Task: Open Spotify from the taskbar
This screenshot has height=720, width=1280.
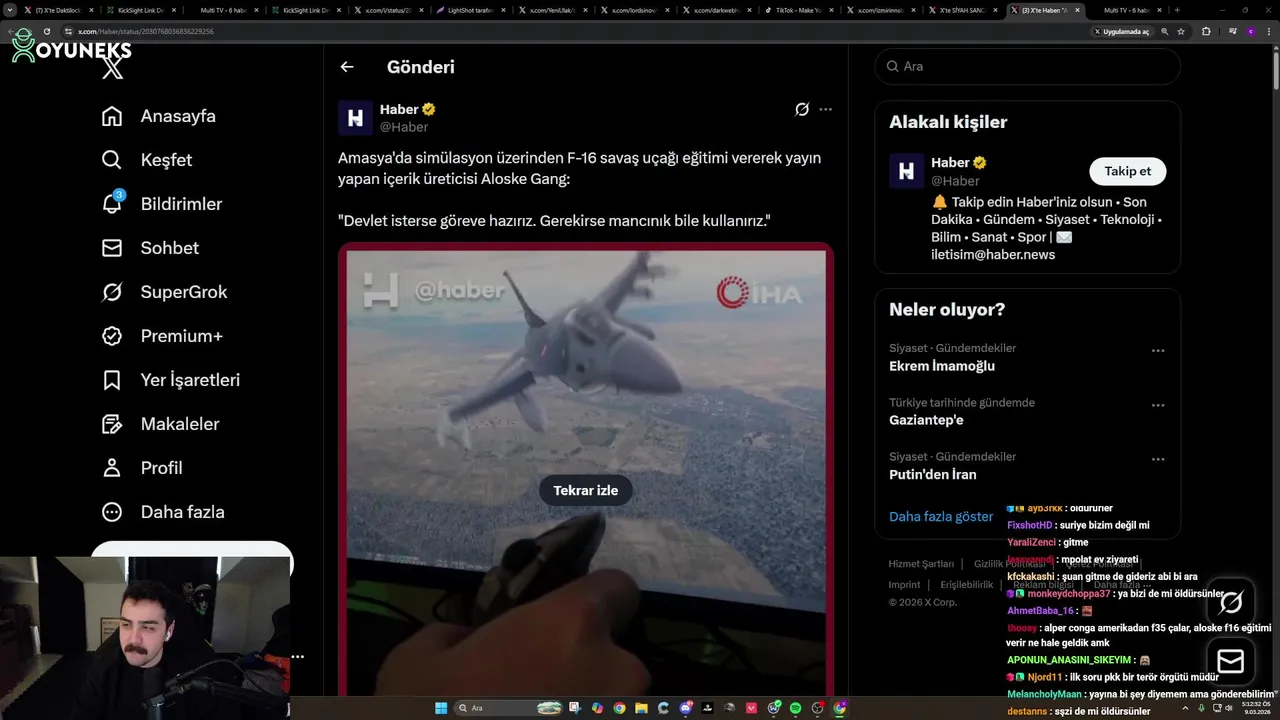Action: point(796,708)
